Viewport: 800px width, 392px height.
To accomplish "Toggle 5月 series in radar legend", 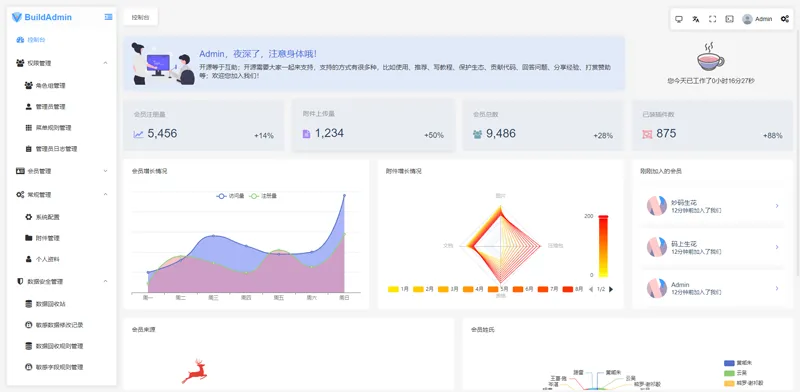I will point(498,289).
